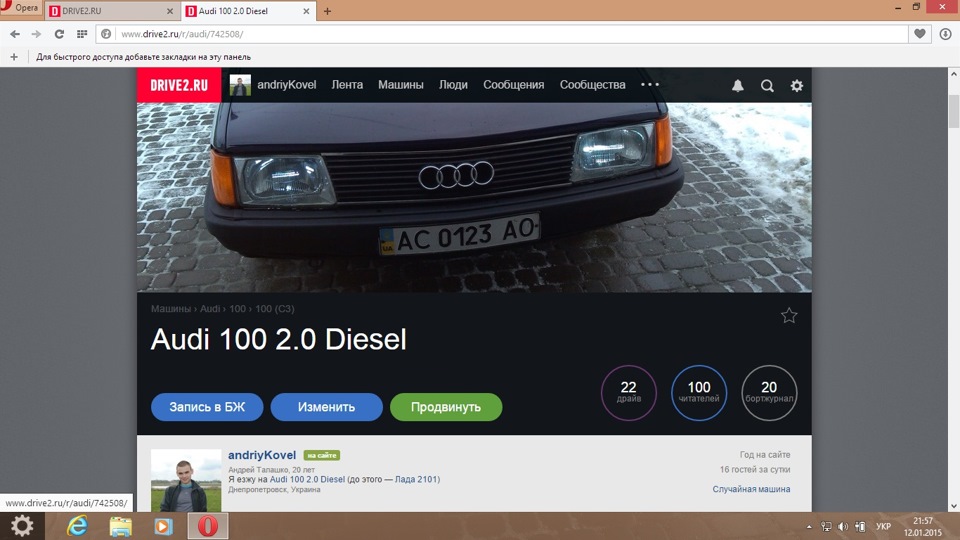
Task: Open andriyKovel author name link
Action: tap(262, 455)
